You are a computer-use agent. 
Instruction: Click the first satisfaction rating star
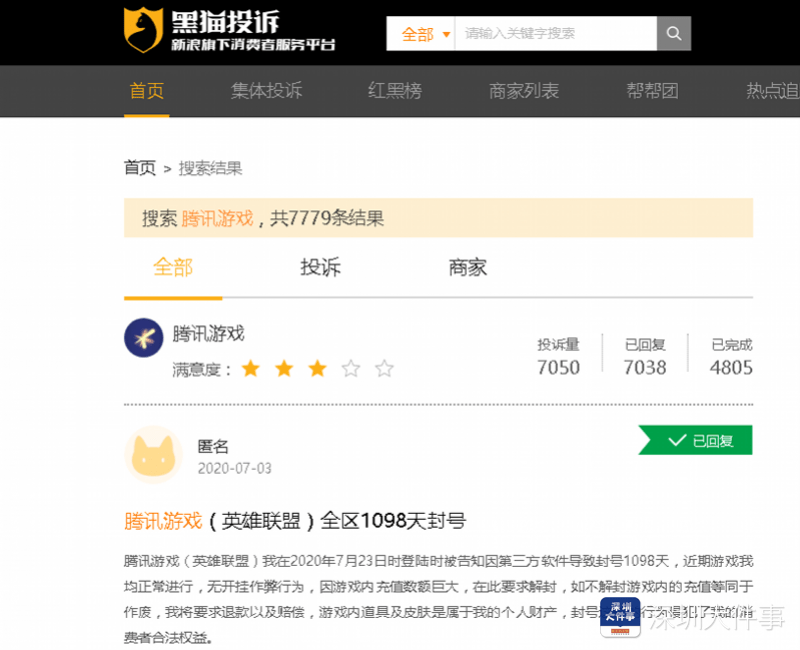(251, 369)
